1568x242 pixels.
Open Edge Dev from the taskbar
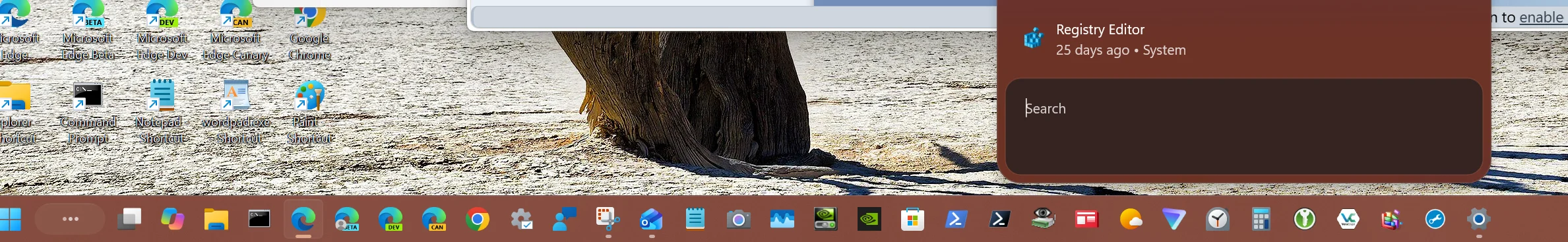point(390,219)
